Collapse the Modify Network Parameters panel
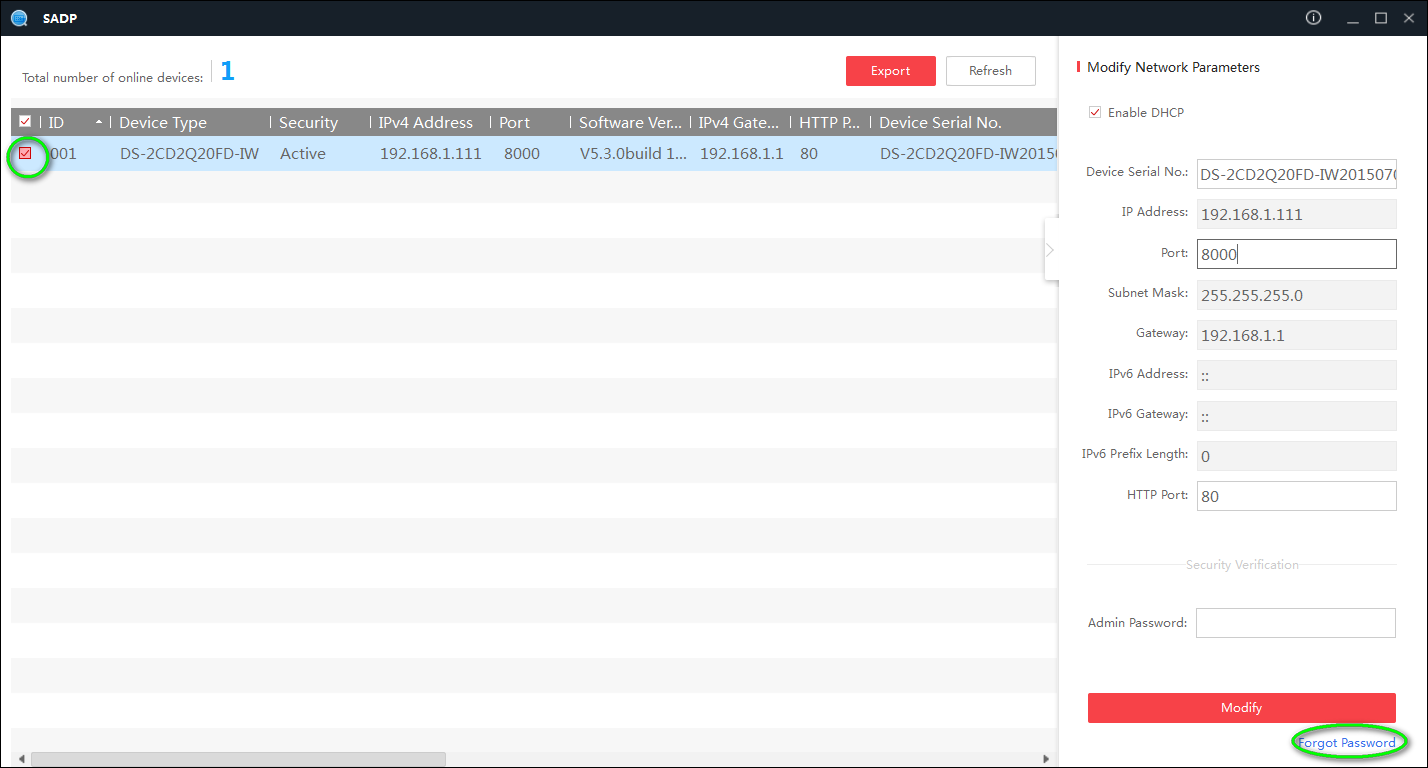Screen dimensions: 1428x768 click(1051, 249)
